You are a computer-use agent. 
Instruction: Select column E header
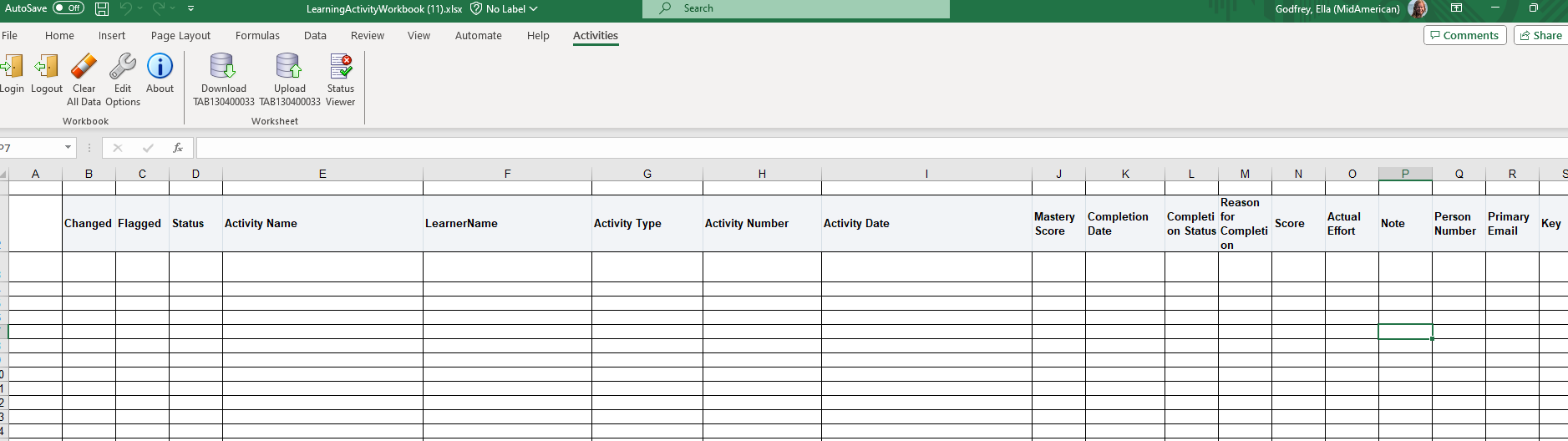322,174
